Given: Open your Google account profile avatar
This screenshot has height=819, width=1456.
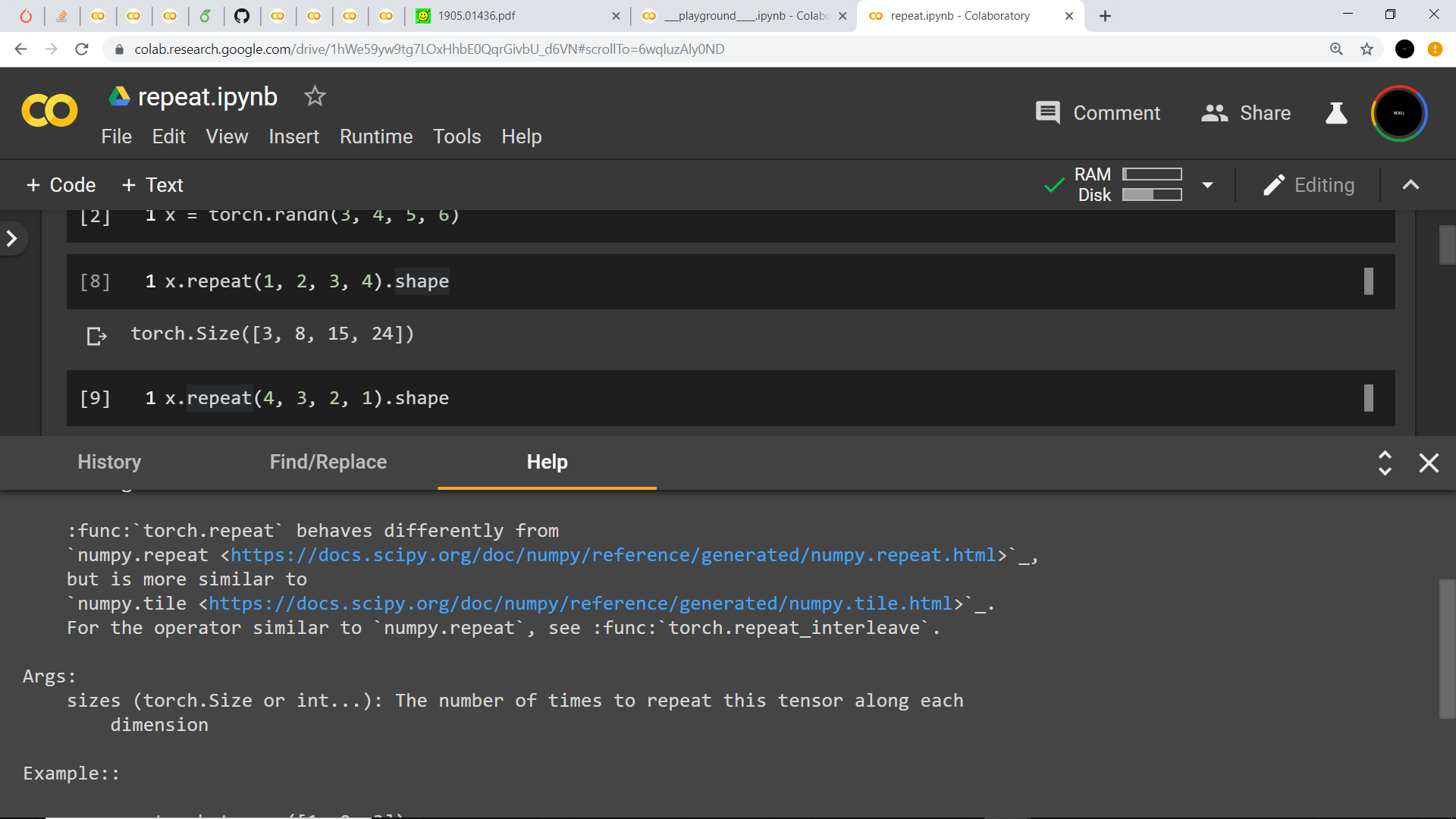Looking at the screenshot, I should click(x=1398, y=113).
